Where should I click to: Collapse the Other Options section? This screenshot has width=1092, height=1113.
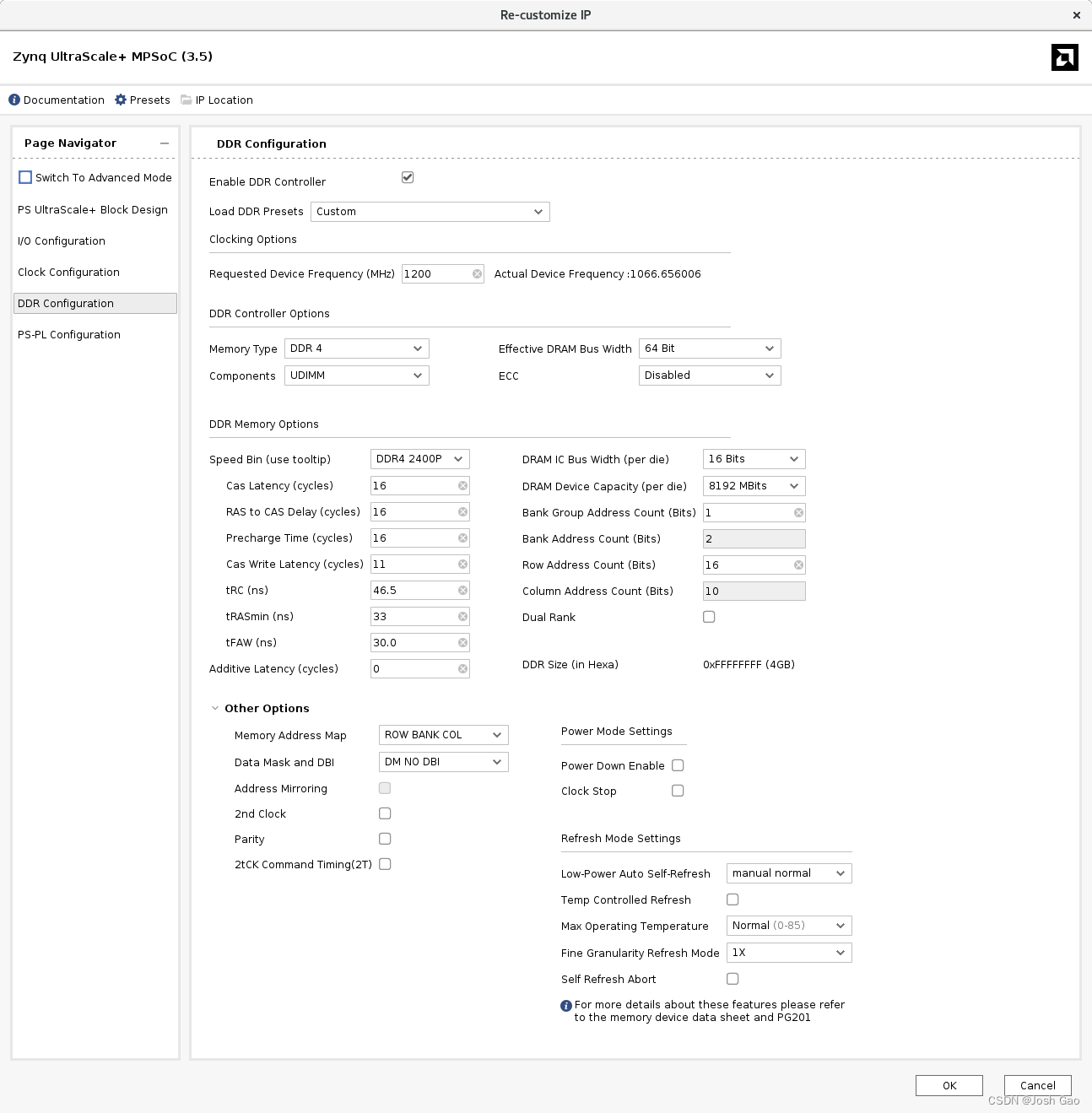(x=215, y=709)
